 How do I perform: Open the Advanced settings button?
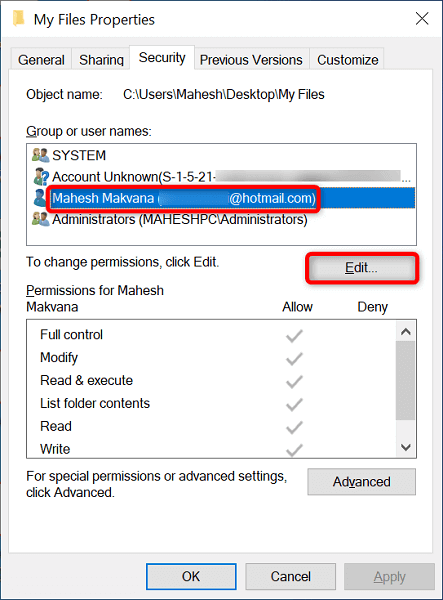tap(362, 482)
